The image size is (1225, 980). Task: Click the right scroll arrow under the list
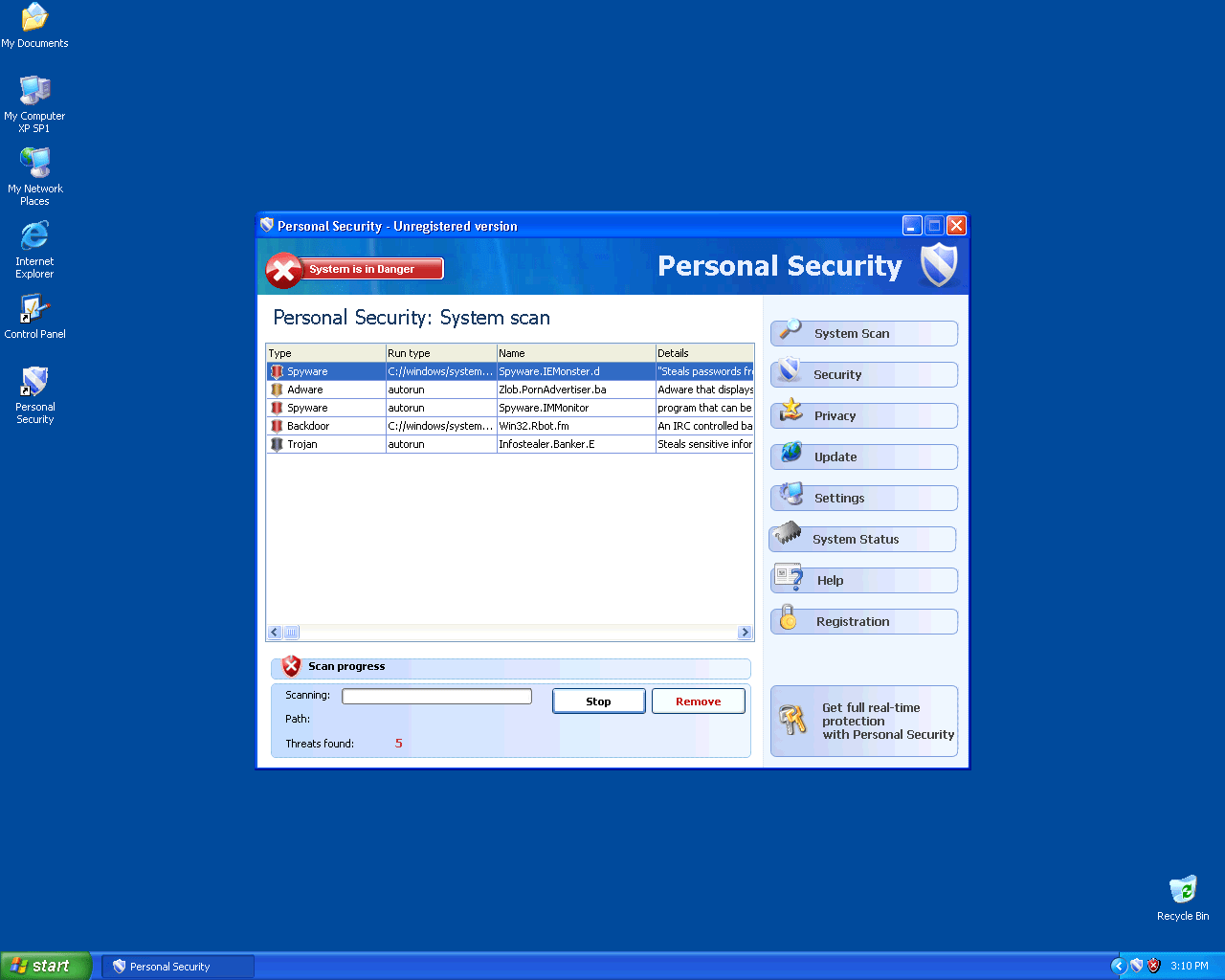click(745, 632)
